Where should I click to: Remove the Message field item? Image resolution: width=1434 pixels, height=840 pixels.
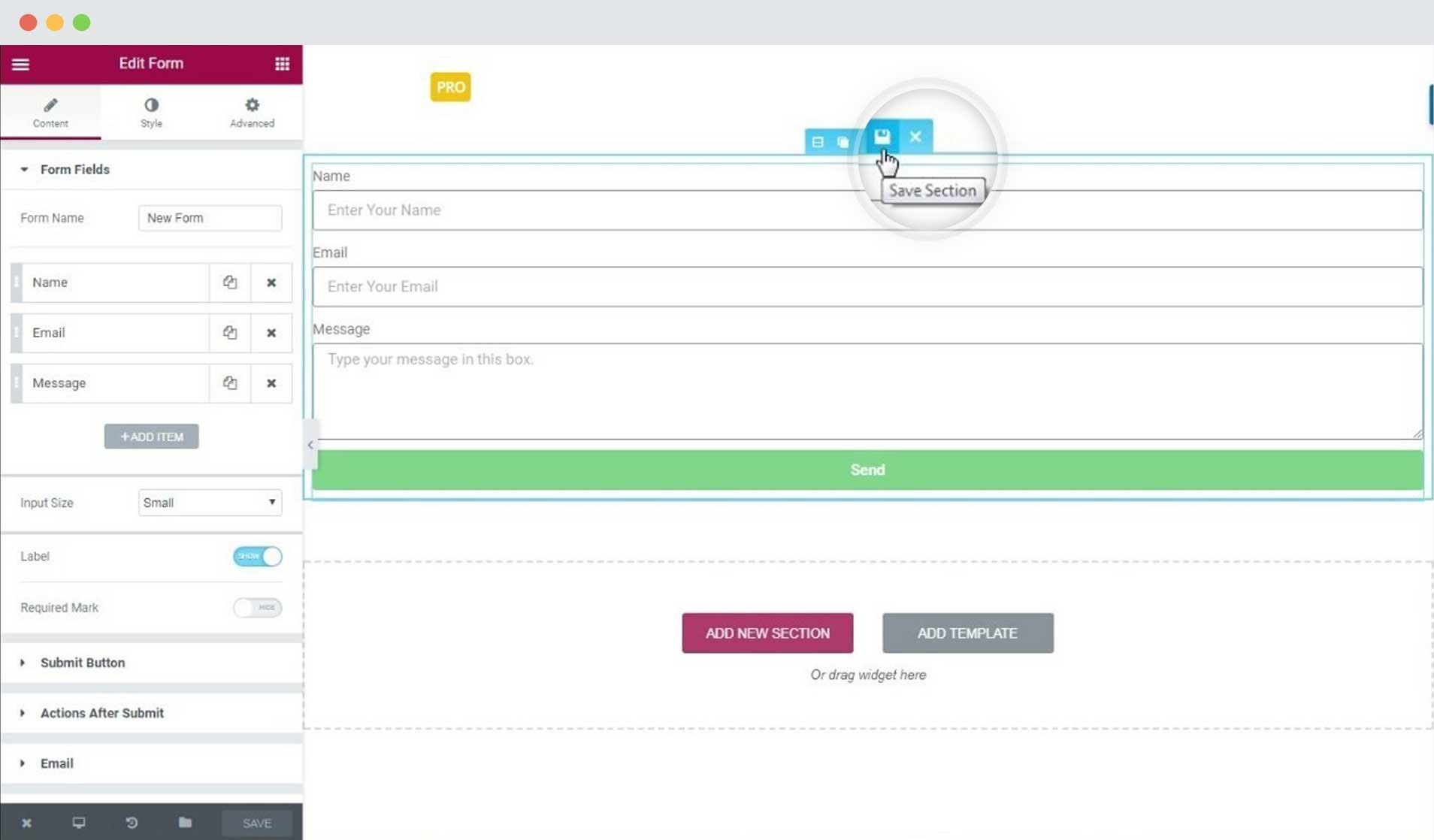[271, 383]
